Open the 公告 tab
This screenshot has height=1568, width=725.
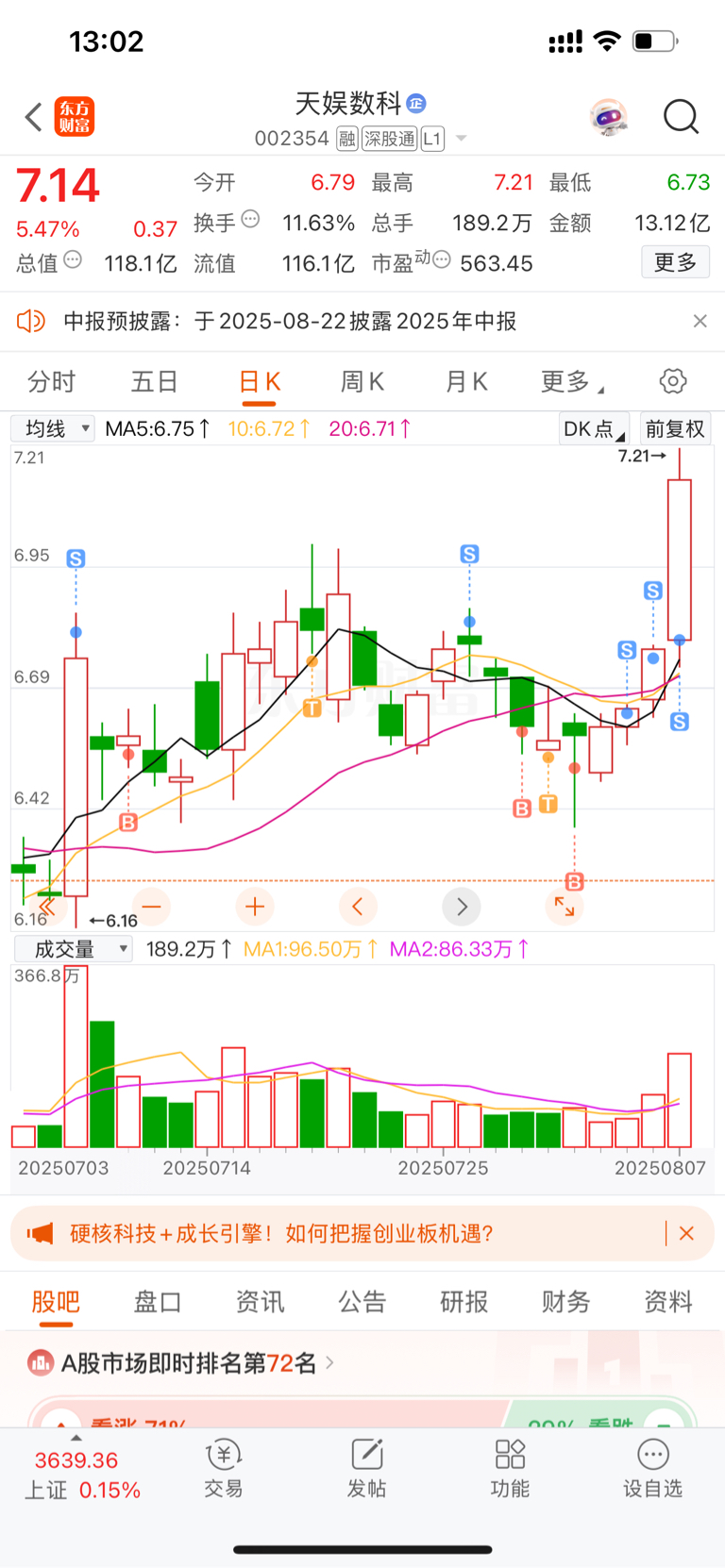[x=362, y=1302]
